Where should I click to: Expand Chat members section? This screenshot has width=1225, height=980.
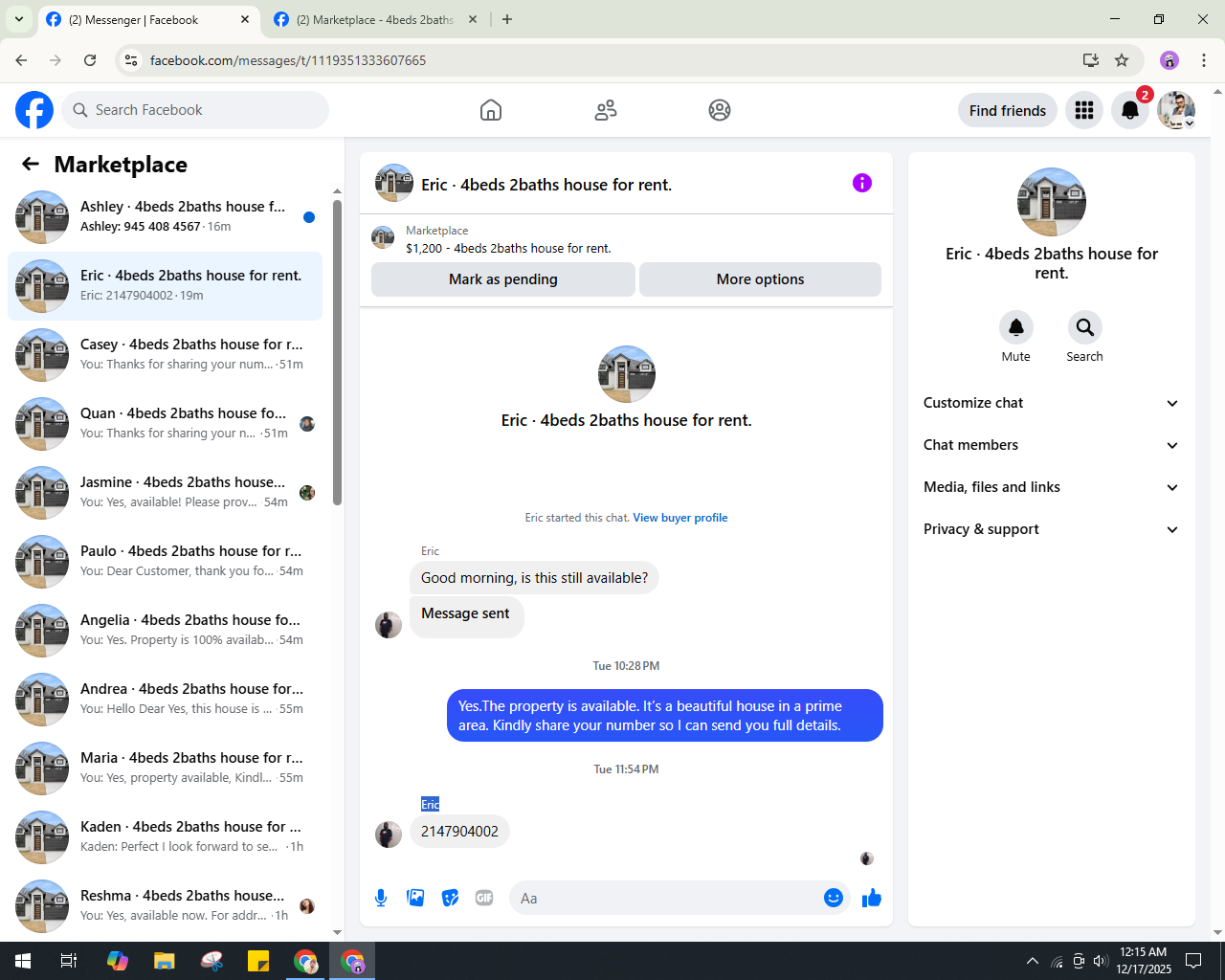pyautogui.click(x=1052, y=445)
